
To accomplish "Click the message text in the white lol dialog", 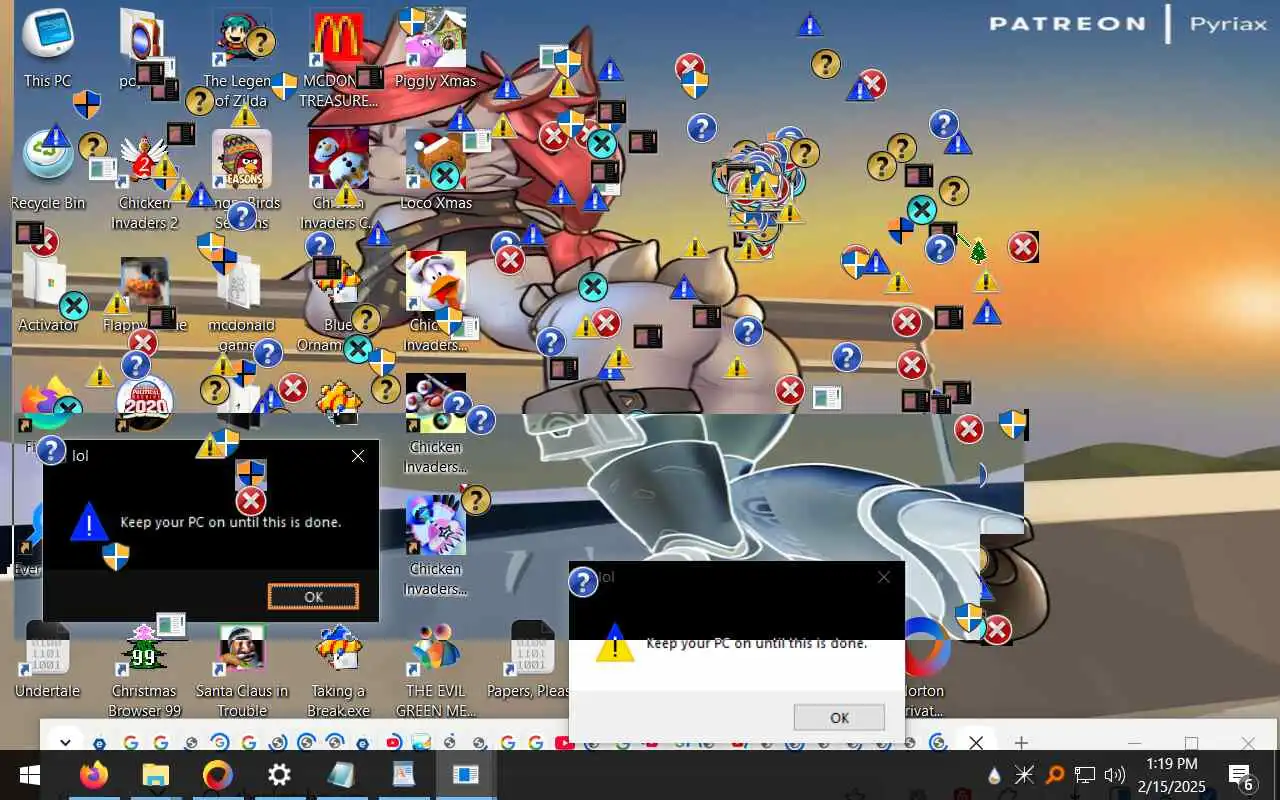I will coord(757,643).
